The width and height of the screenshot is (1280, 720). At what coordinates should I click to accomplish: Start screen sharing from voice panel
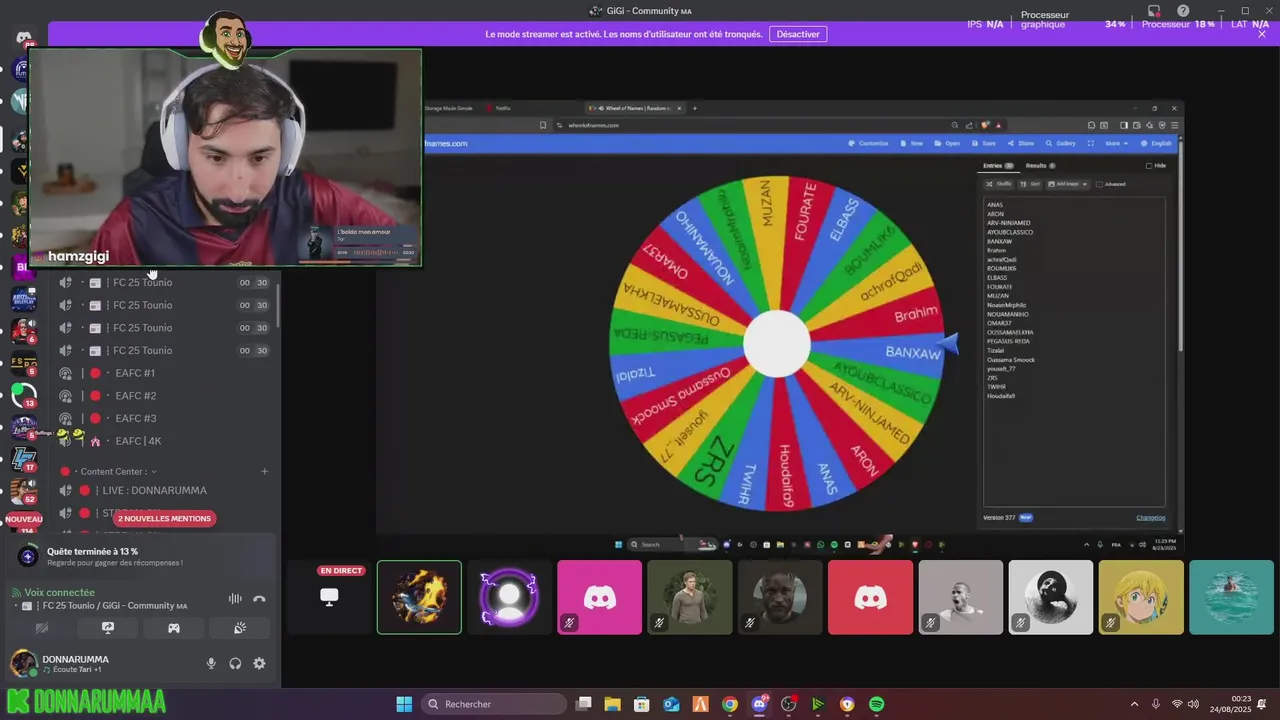tap(108, 628)
